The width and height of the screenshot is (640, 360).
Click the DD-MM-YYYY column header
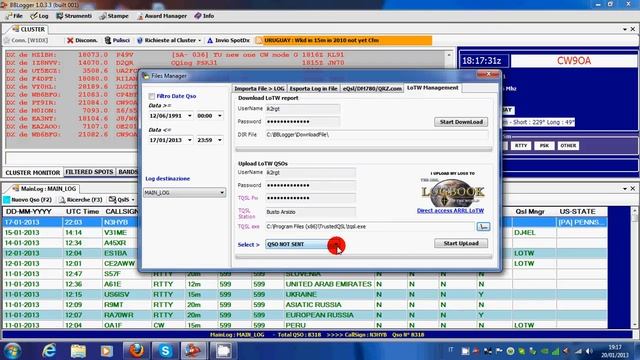(29, 211)
